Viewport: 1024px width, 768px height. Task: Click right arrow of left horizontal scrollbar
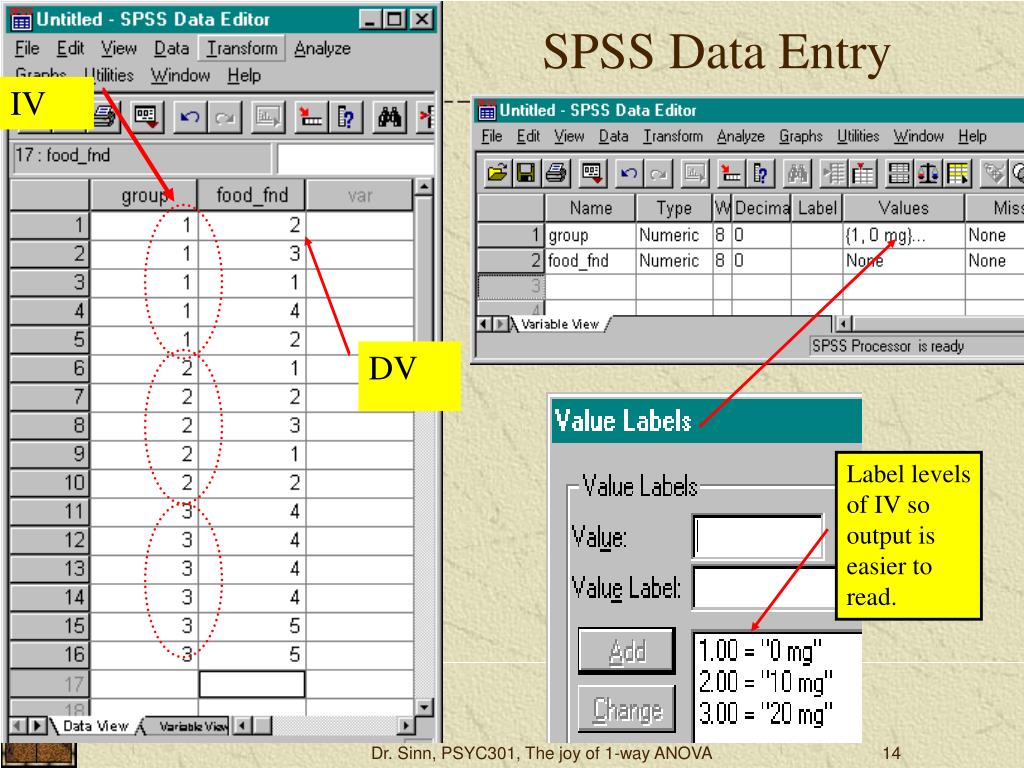(x=406, y=726)
